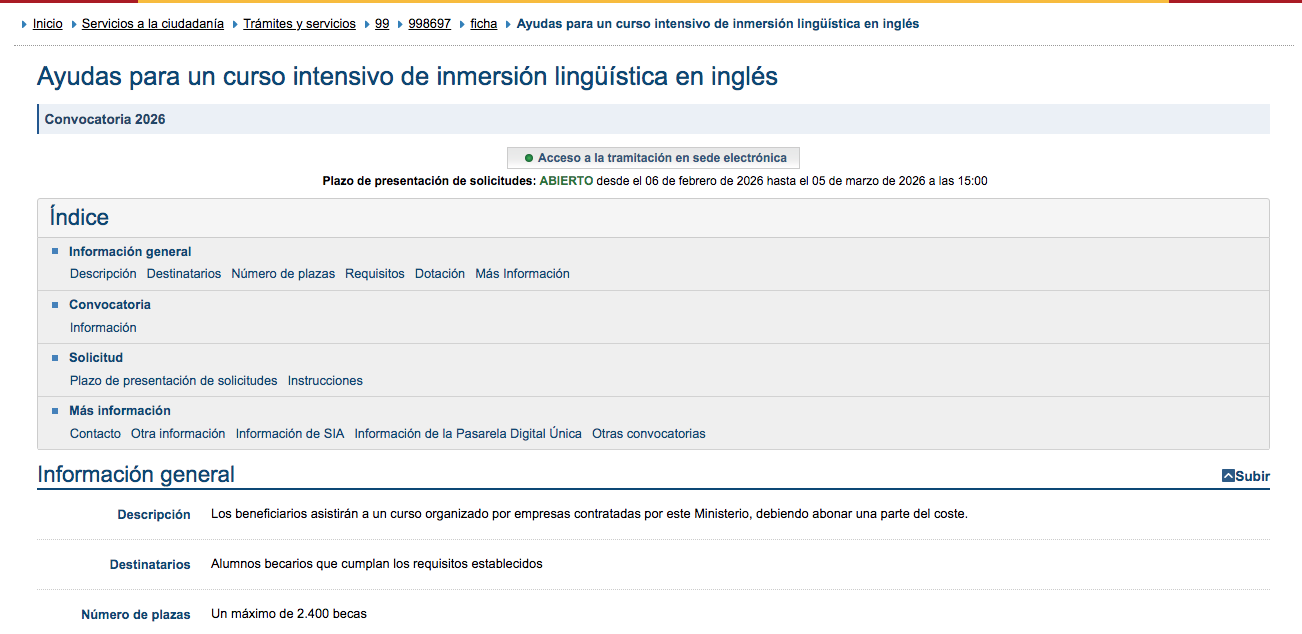This screenshot has height=634, width=1302.
Task: View Otras convocatorias
Action: (650, 433)
